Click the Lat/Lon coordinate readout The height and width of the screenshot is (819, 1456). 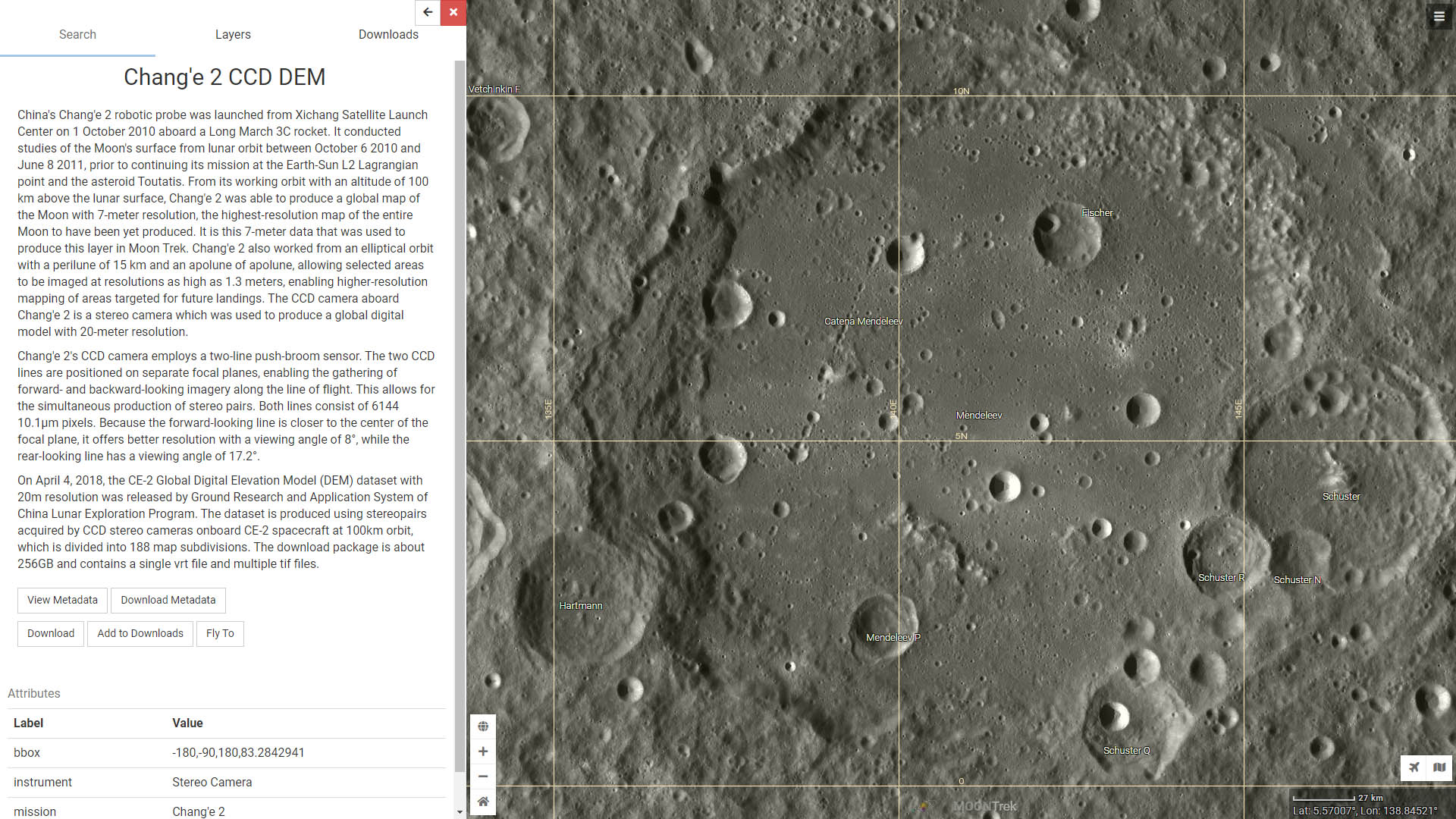pyautogui.click(x=1365, y=811)
